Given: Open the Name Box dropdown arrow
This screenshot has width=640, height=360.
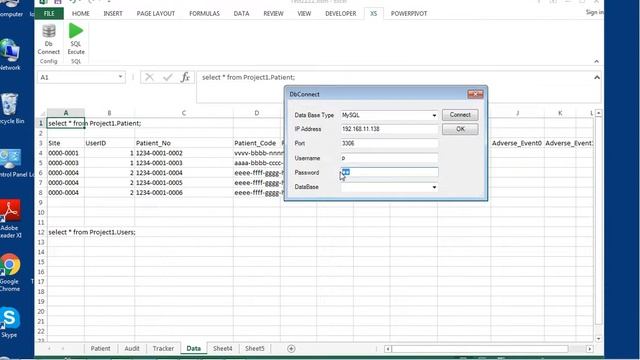Looking at the screenshot, I should [120, 77].
